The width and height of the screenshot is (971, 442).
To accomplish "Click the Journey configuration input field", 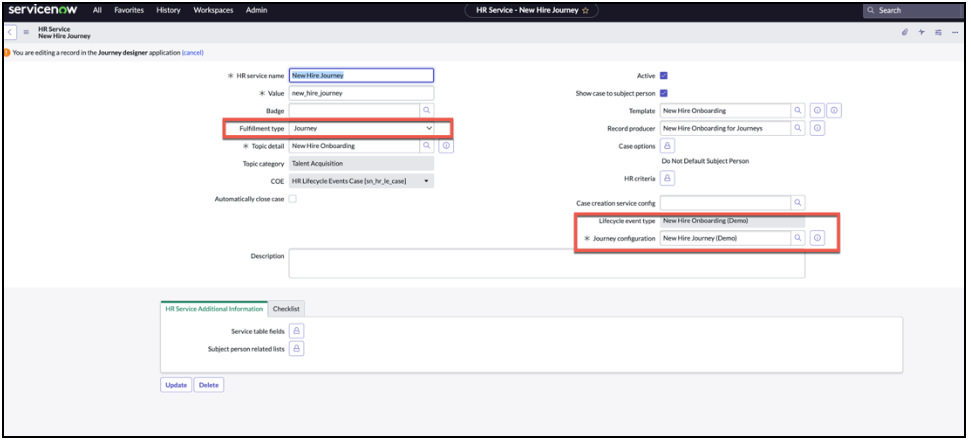I will click(x=726, y=238).
